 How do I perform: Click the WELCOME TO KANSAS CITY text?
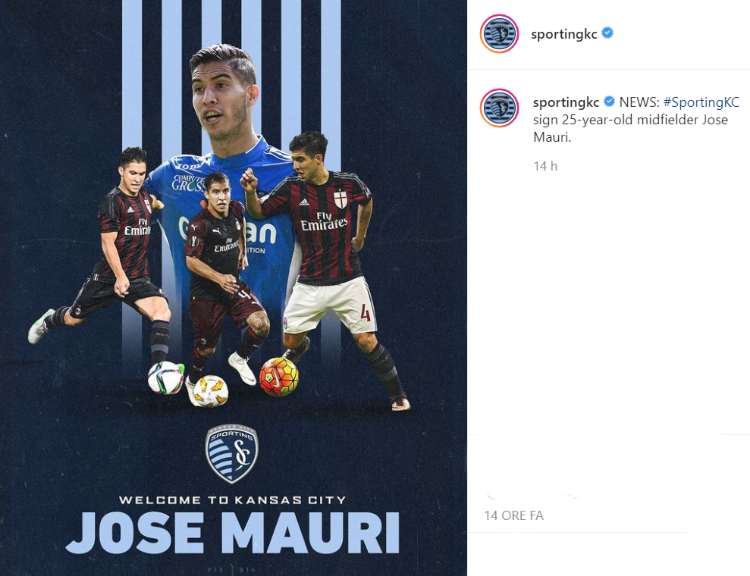click(232, 500)
